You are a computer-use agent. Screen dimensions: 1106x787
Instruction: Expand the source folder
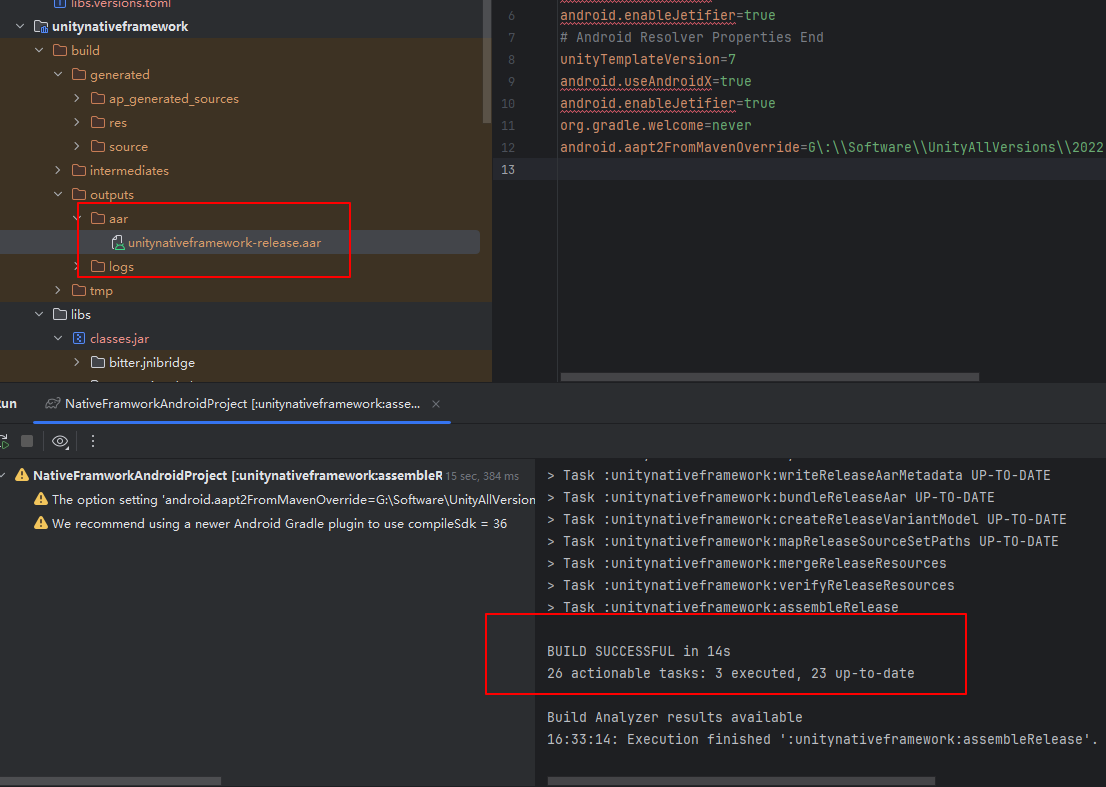click(77, 147)
